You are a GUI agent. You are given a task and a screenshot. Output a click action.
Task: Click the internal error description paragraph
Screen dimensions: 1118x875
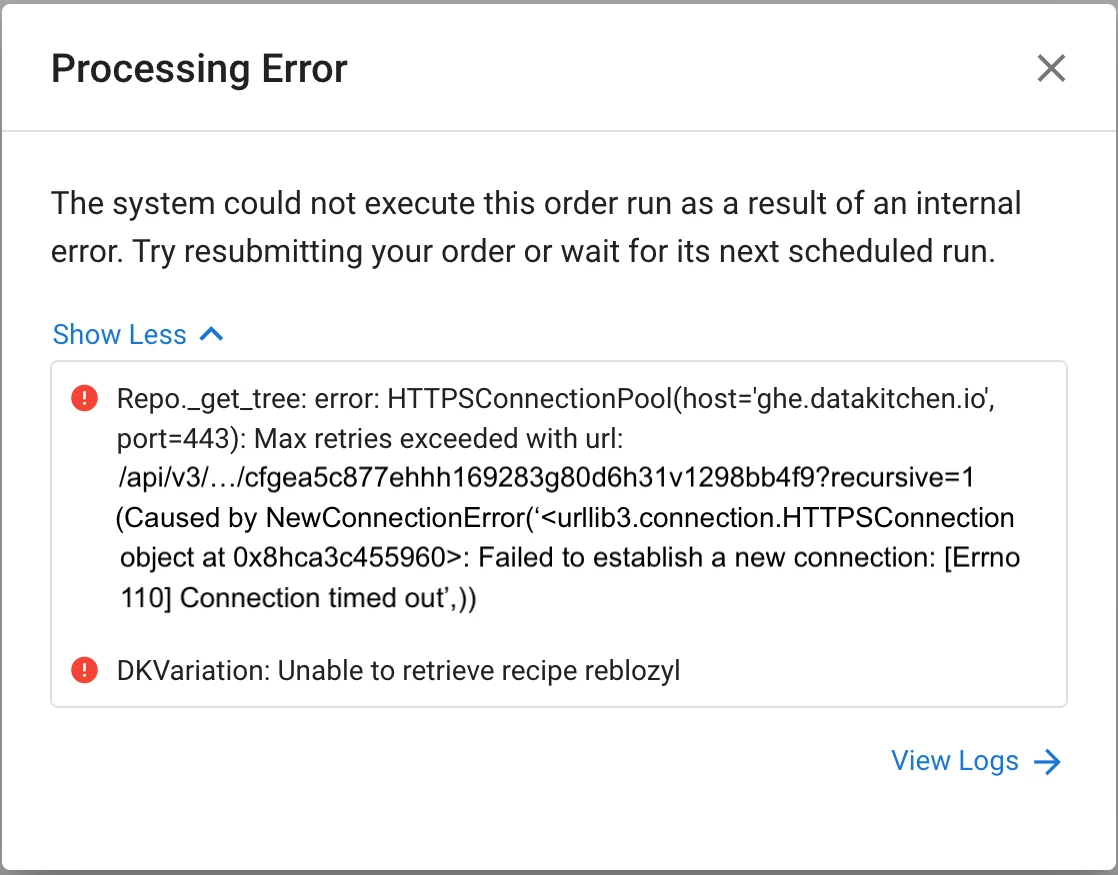click(536, 227)
